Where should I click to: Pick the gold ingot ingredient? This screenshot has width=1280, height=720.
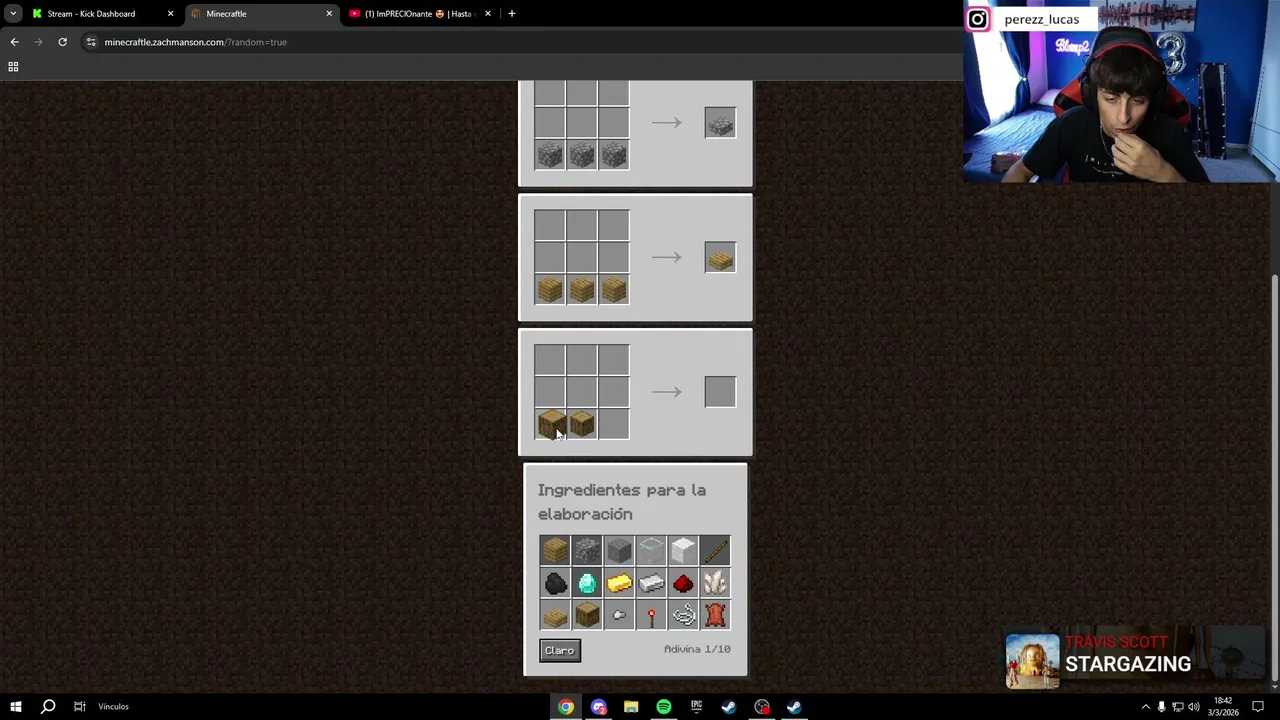[619, 582]
